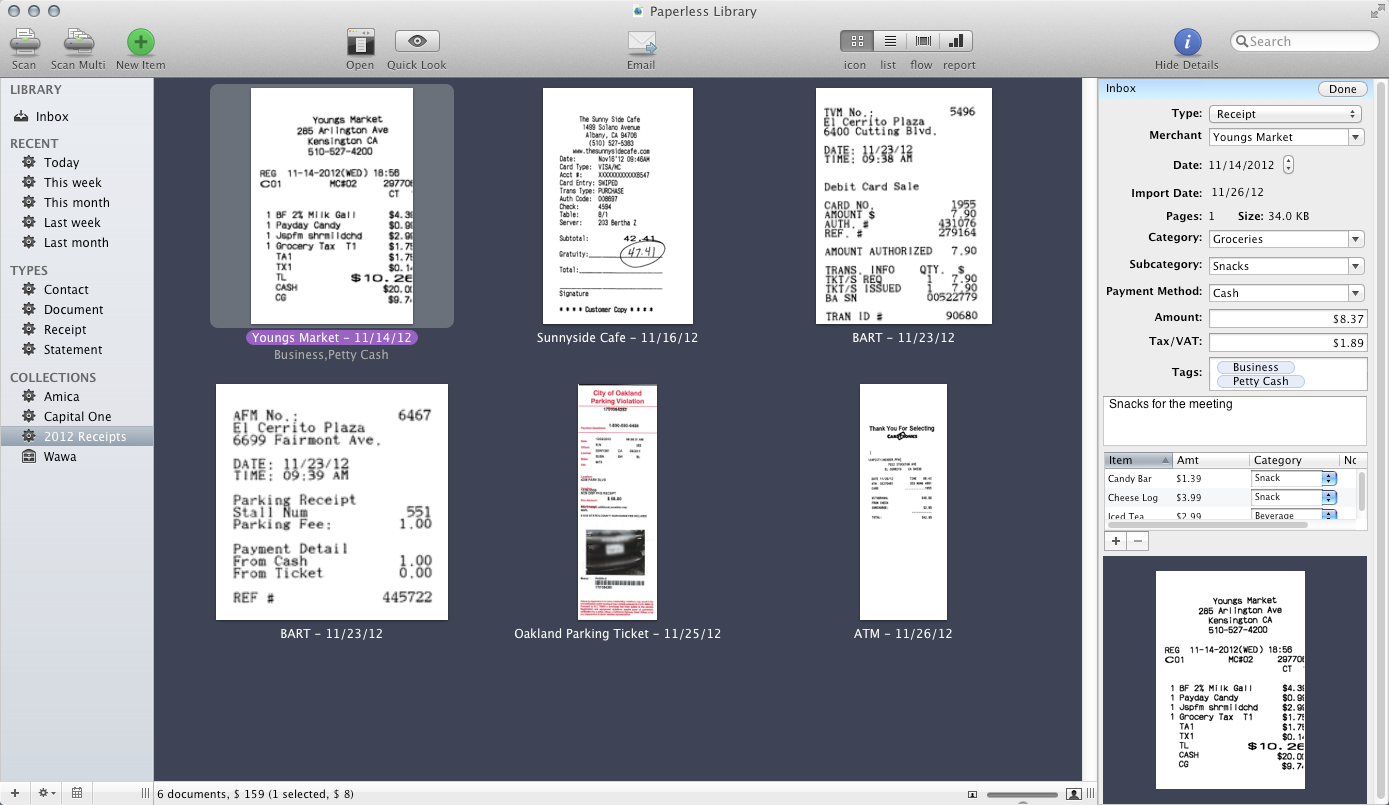The image size is (1389, 805).
Task: Click the Date stepper arrows
Action: [1288, 164]
